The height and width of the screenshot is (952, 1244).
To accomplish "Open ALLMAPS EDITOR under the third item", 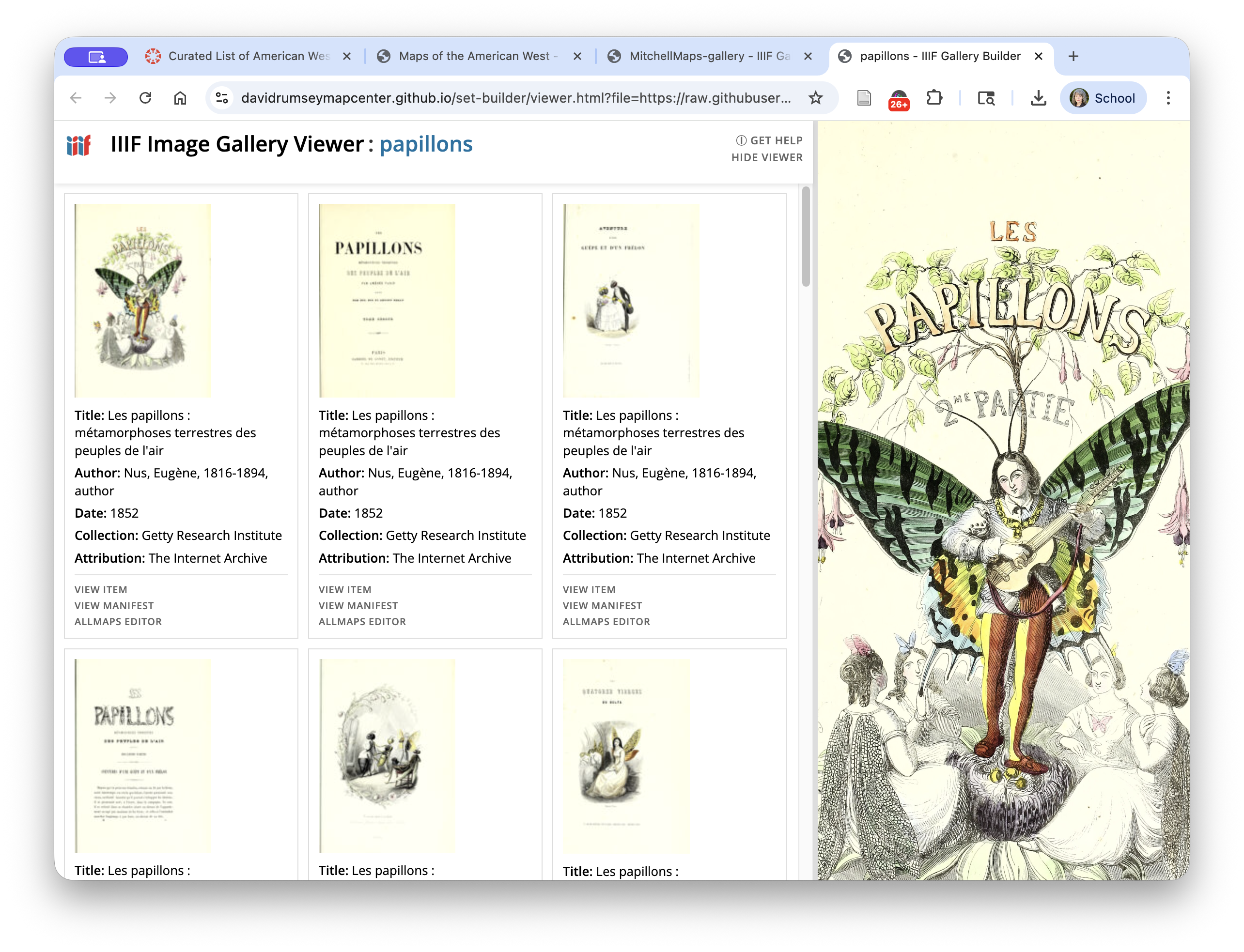I will pyautogui.click(x=606, y=621).
